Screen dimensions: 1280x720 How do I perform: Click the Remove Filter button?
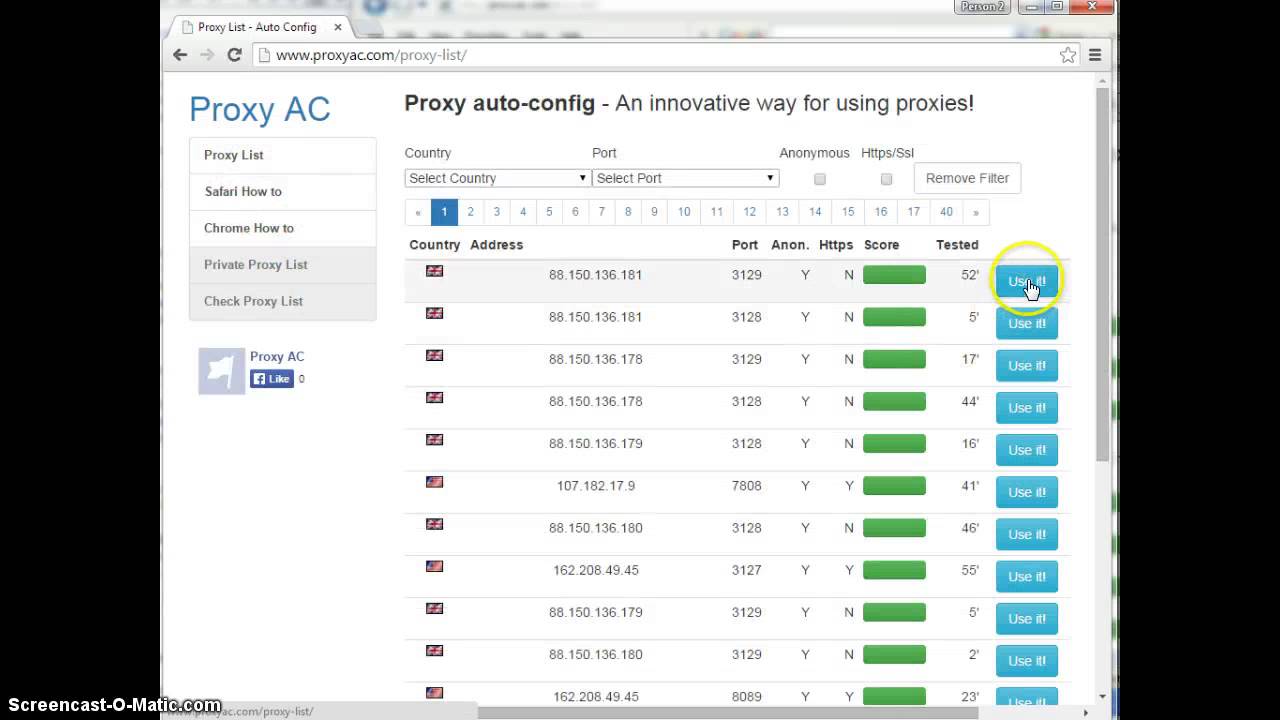tap(967, 178)
